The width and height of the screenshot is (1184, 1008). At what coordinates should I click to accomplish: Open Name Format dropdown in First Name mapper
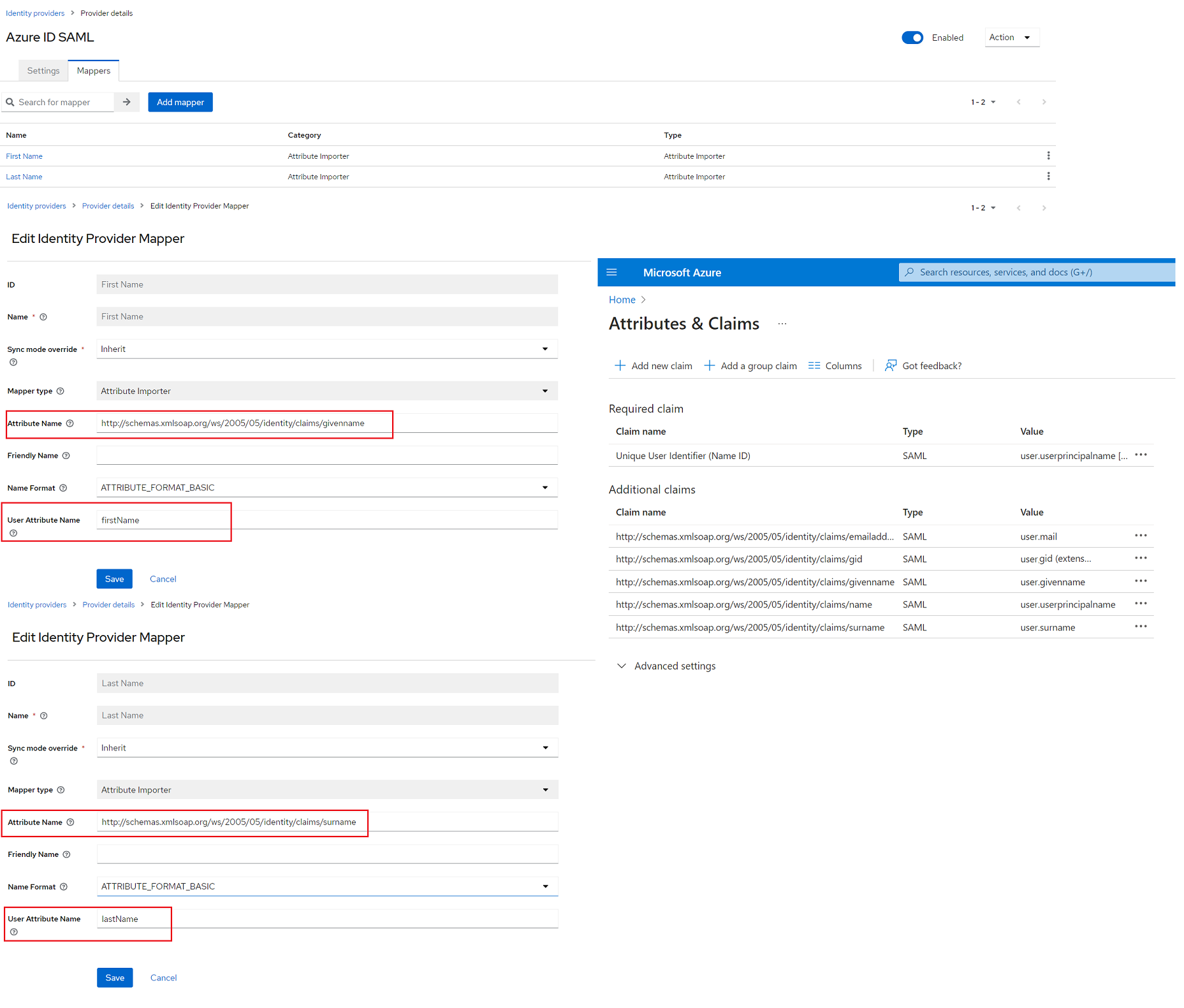pos(327,487)
